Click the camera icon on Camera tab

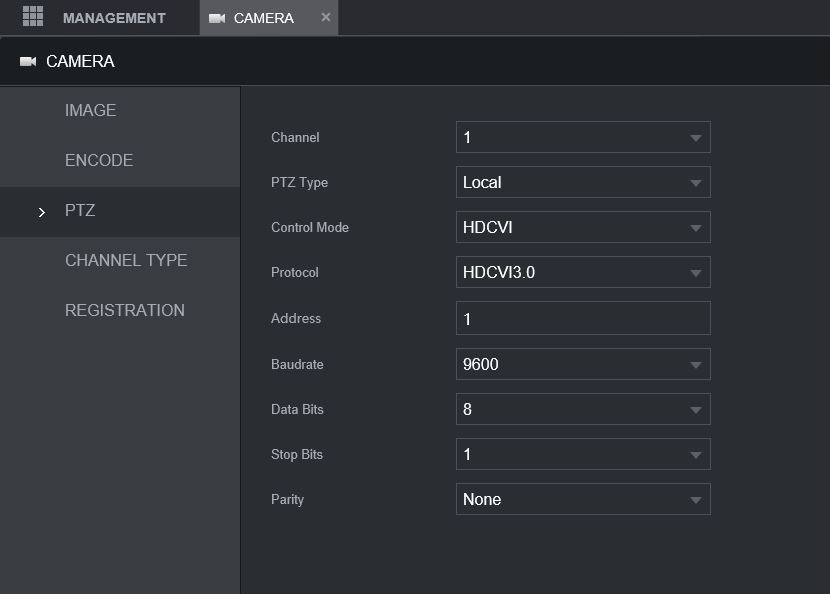click(x=217, y=18)
